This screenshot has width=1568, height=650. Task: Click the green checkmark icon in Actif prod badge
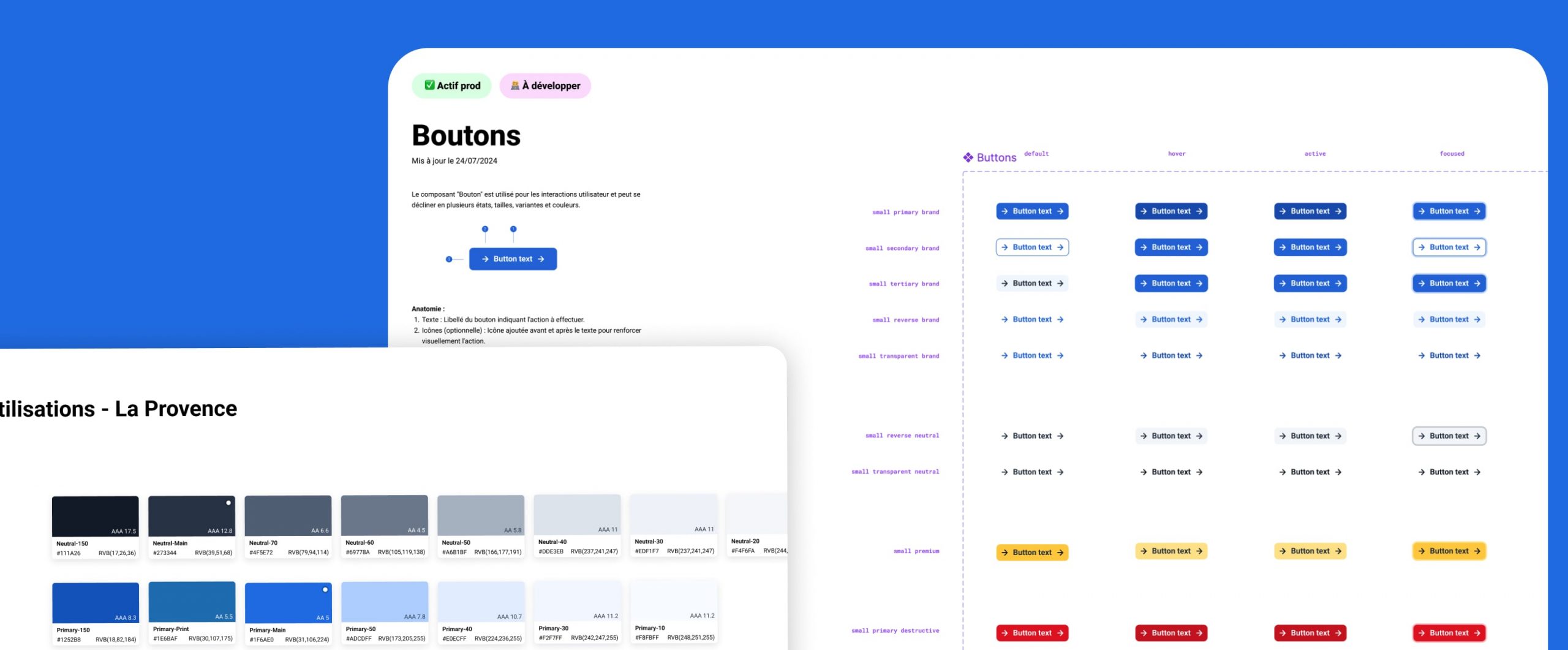429,85
